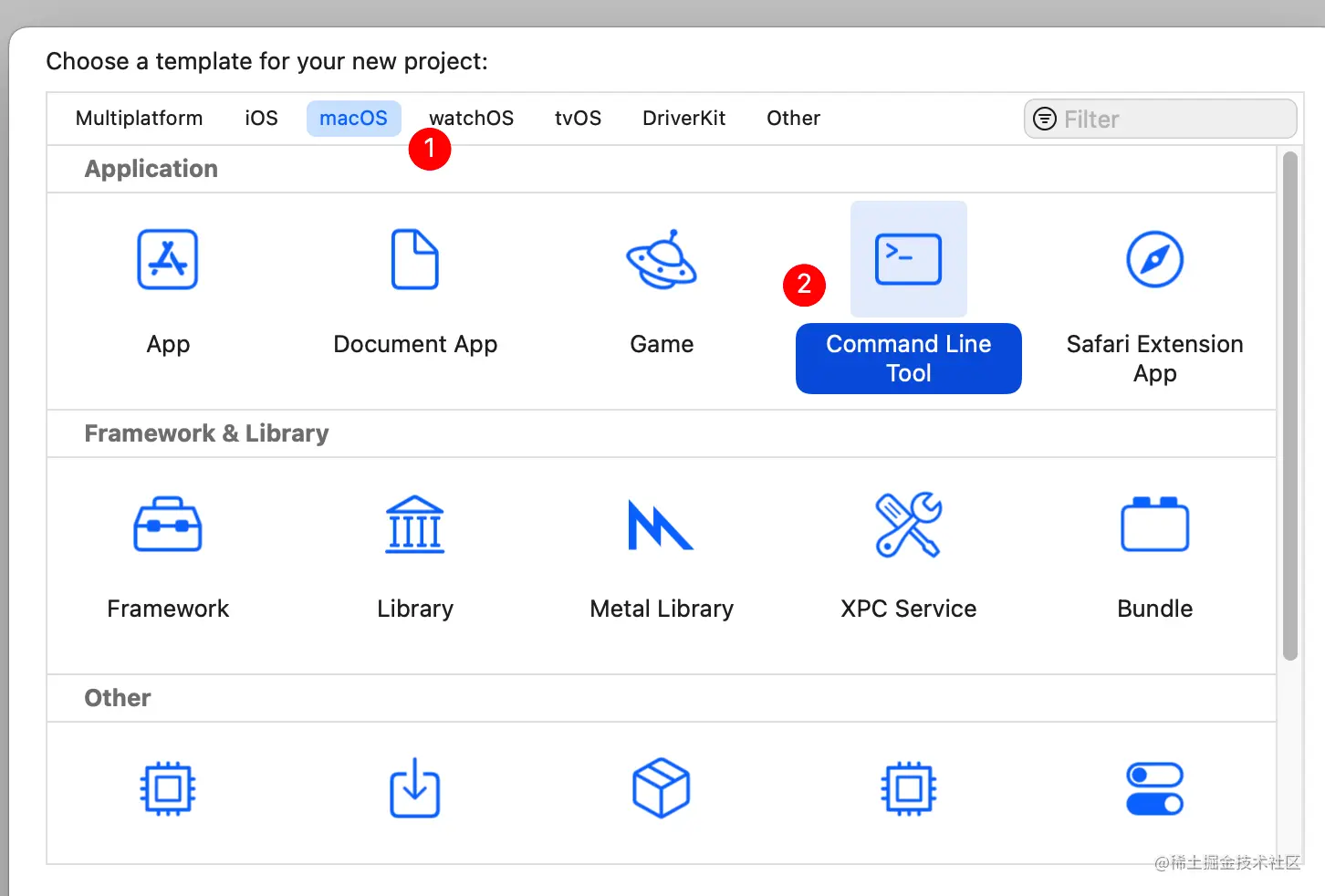This screenshot has width=1325, height=896.
Task: Choose the Safari Extension App compass icon
Action: (1155, 259)
